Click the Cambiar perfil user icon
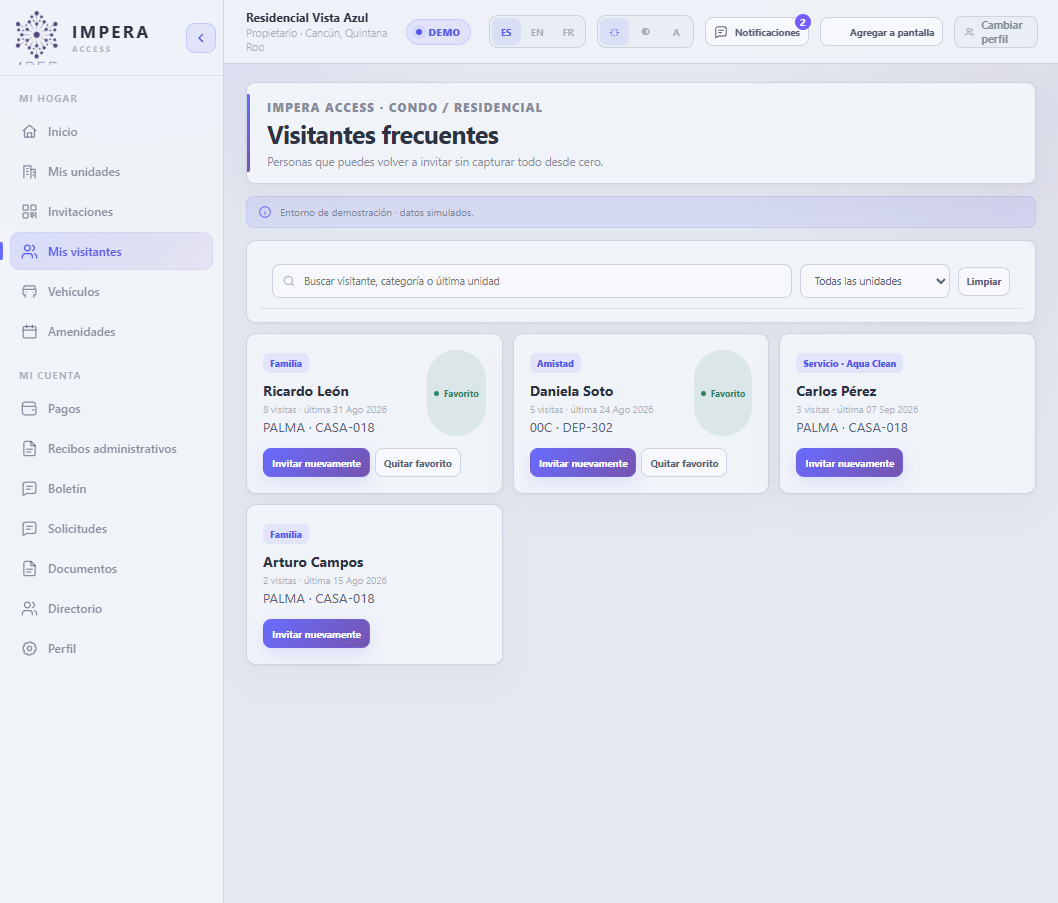Image resolution: width=1058 pixels, height=903 pixels. (970, 32)
